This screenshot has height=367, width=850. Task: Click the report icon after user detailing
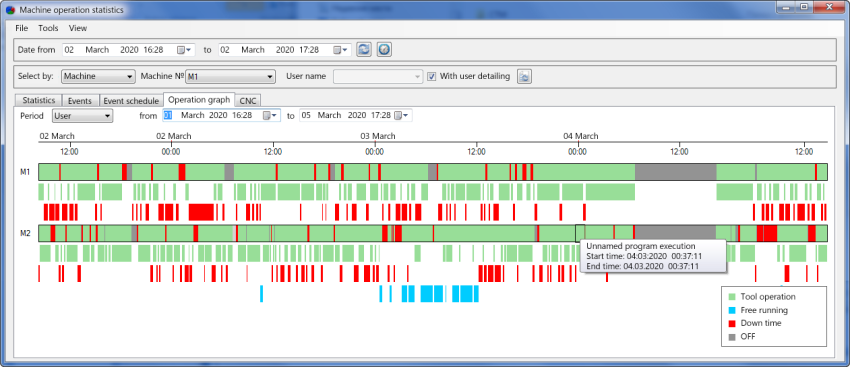click(524, 76)
